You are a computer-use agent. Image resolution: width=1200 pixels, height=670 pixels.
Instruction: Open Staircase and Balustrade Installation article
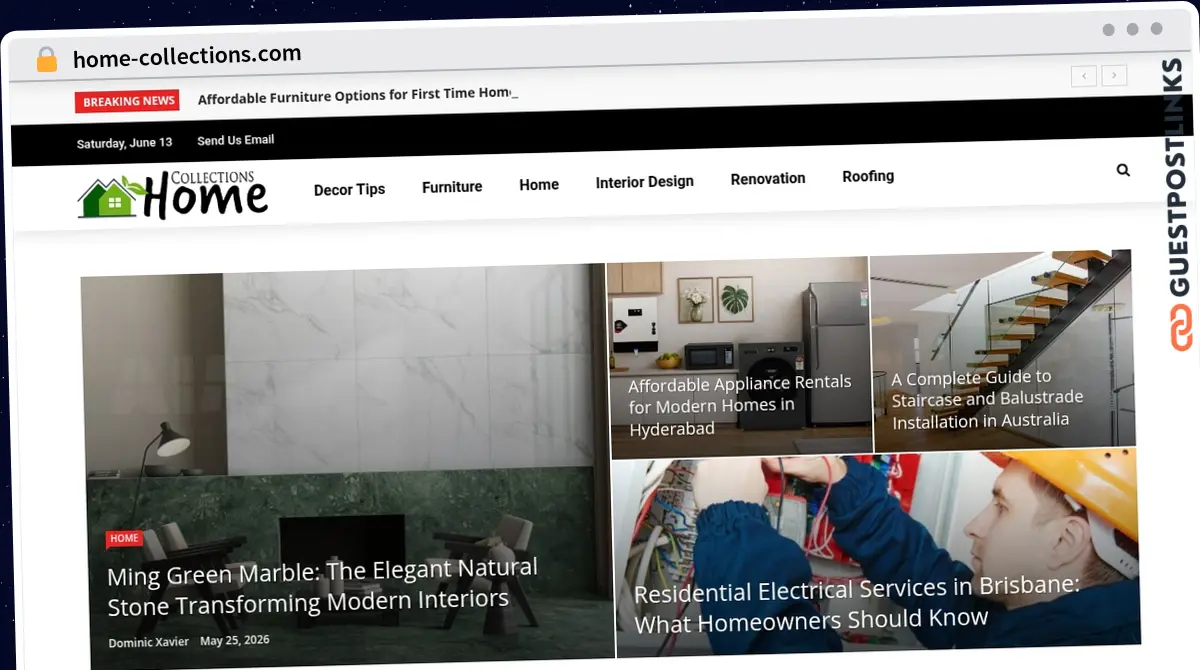pos(988,399)
